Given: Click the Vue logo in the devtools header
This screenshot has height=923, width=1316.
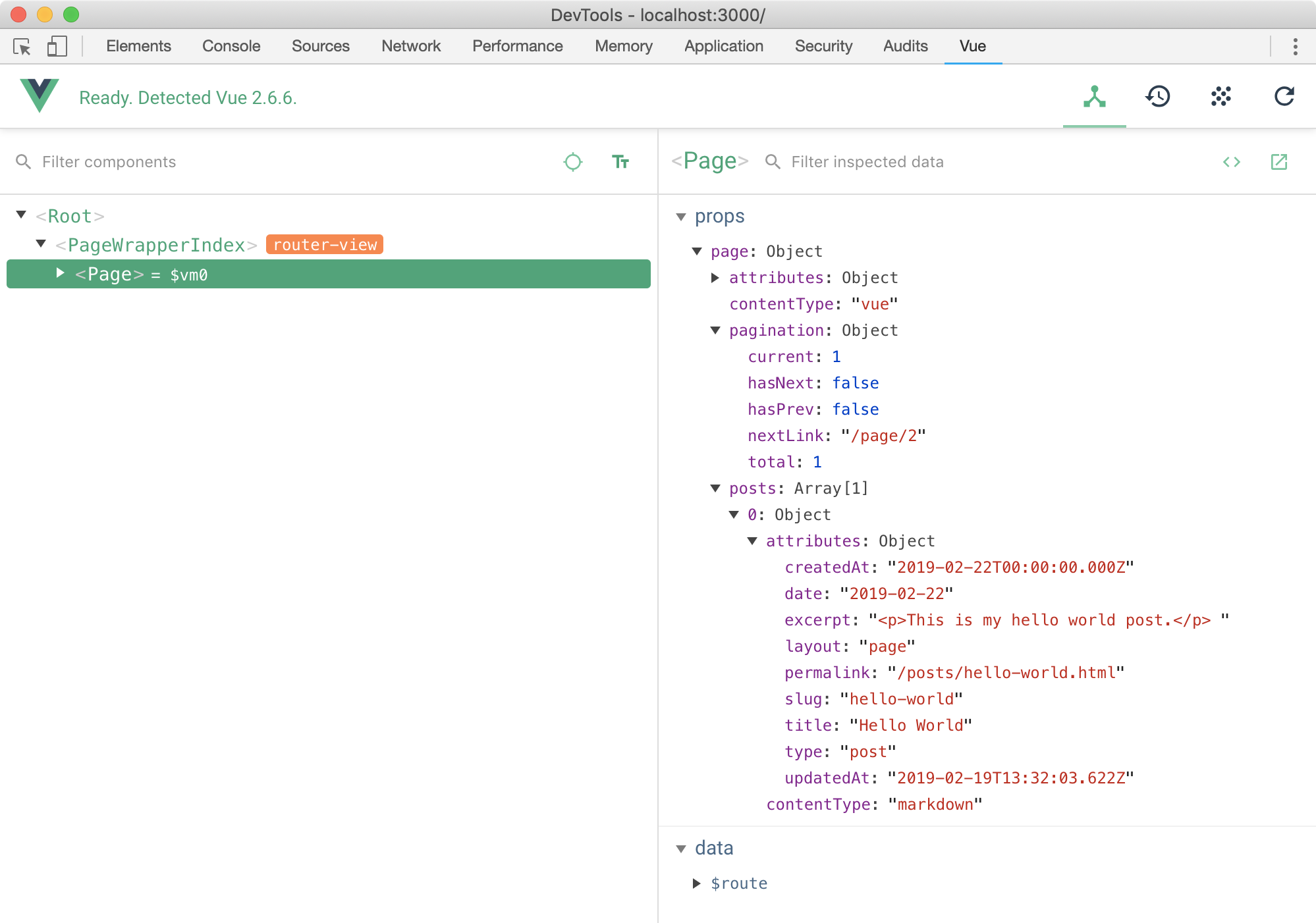Looking at the screenshot, I should pyautogui.click(x=39, y=96).
